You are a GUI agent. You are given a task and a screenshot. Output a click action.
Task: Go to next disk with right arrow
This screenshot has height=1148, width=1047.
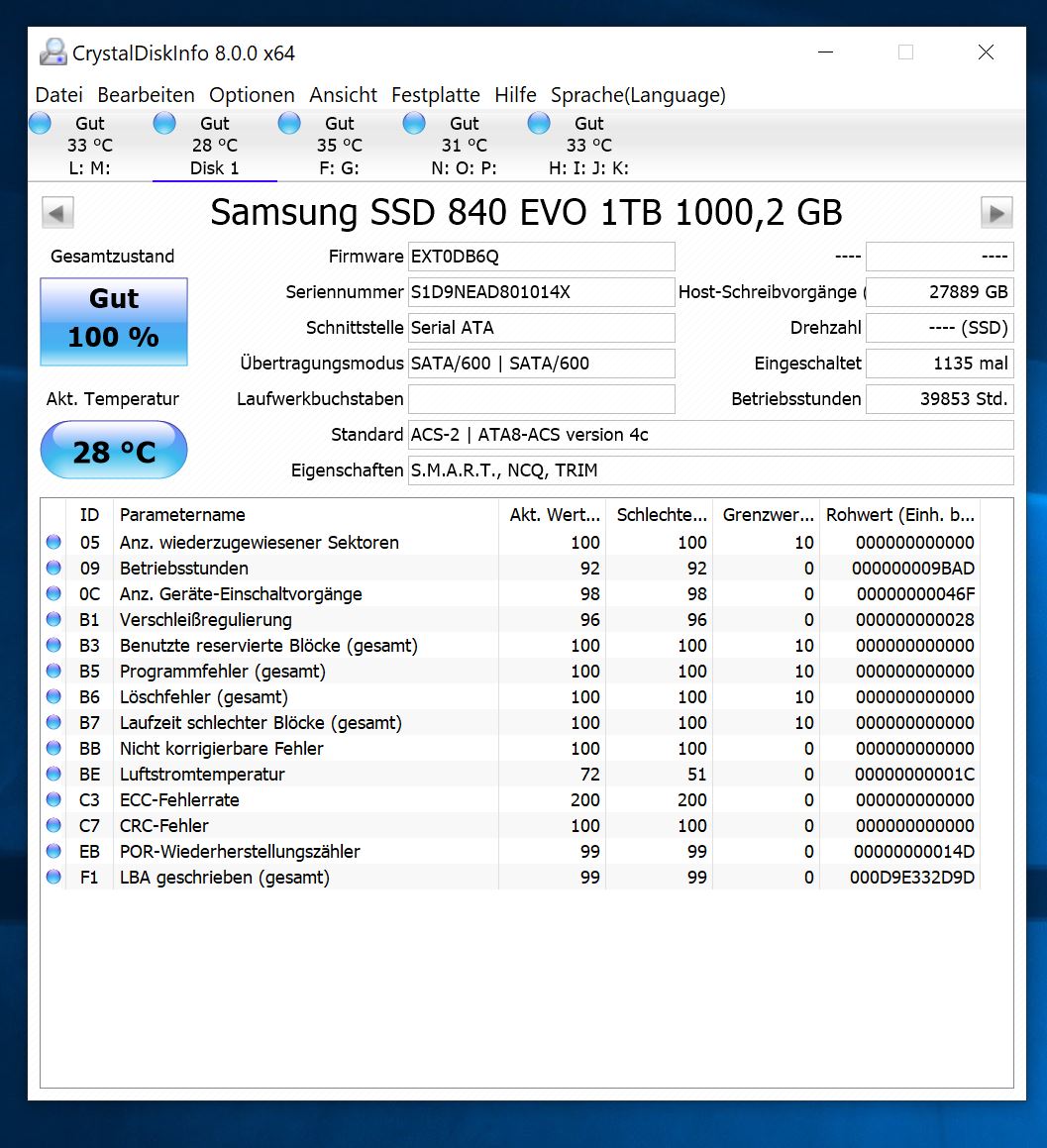click(x=996, y=213)
